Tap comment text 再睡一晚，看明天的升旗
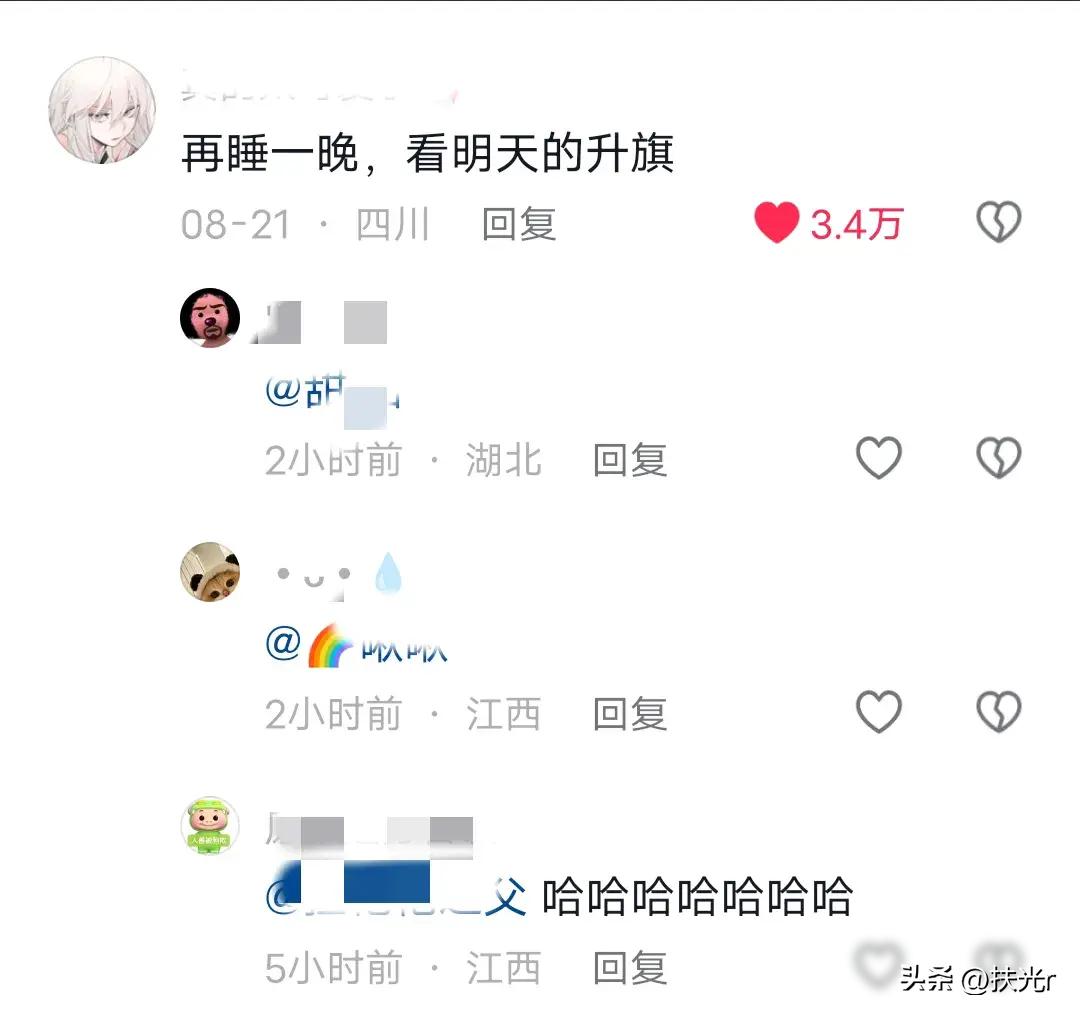Screen dimensions: 1080x1017 point(427,153)
